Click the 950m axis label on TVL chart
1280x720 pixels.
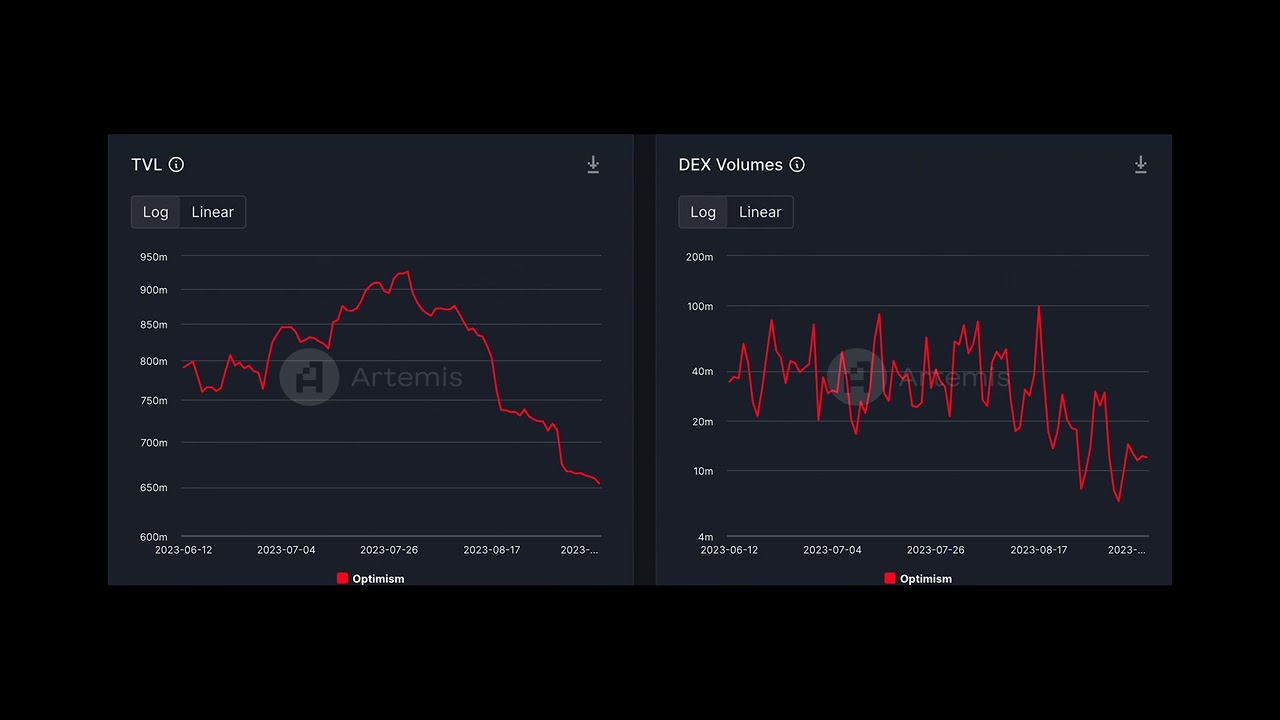[x=154, y=257]
